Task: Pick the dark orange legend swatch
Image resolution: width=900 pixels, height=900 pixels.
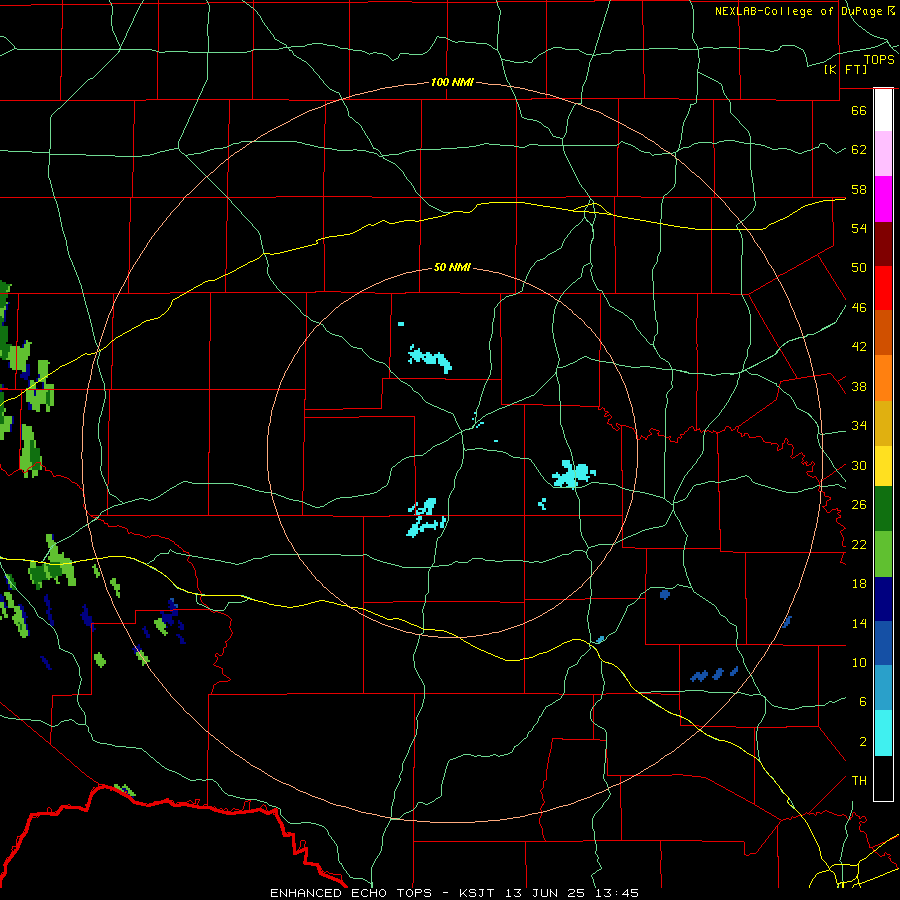Action: (883, 332)
